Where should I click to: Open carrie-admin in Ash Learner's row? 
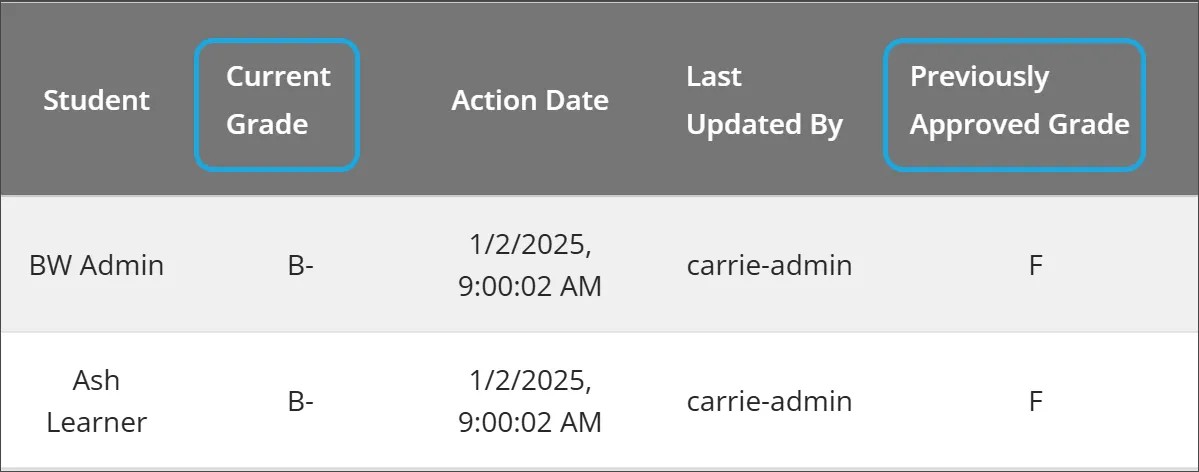(769, 402)
